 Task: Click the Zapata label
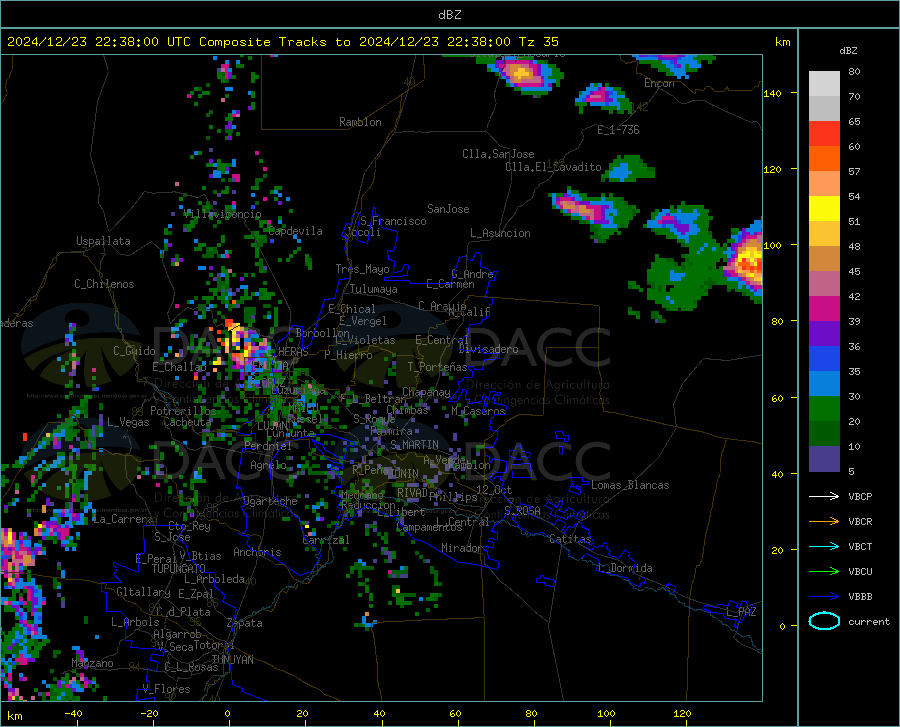click(x=245, y=623)
